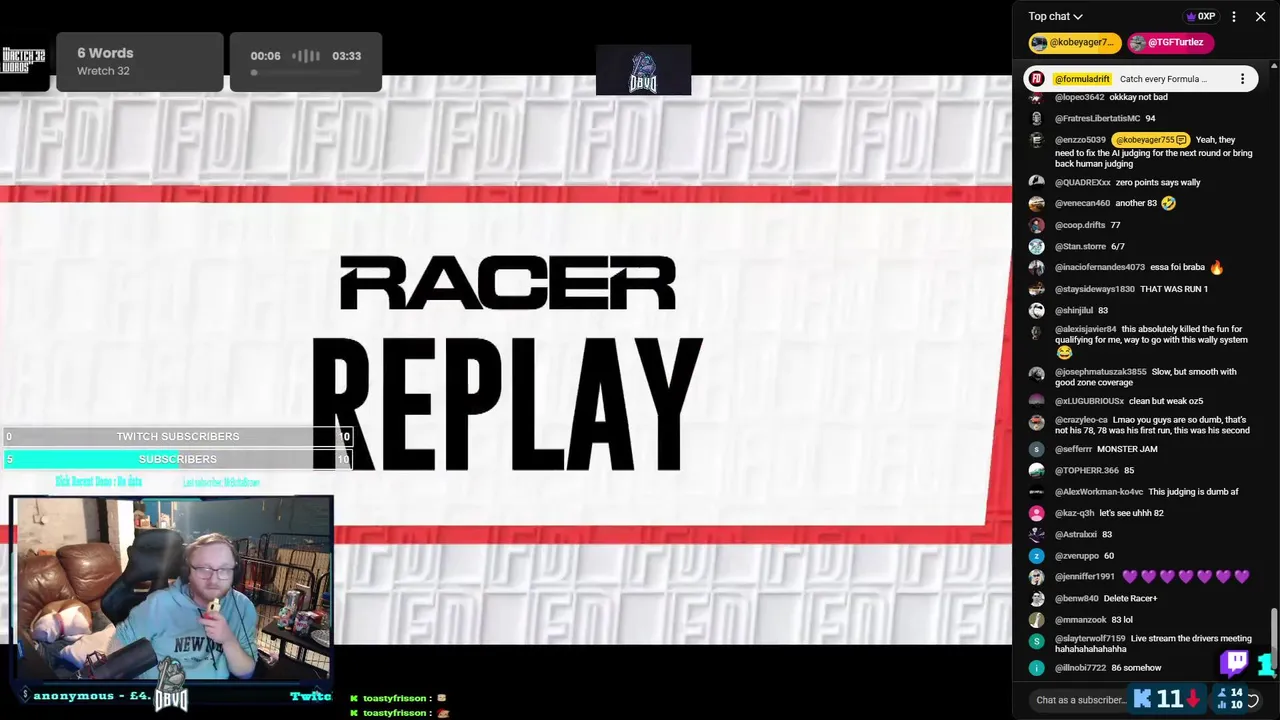Viewport: 1280px width, 720px height.
Task: Open the chat panel more options menu
Action: 1234,16
